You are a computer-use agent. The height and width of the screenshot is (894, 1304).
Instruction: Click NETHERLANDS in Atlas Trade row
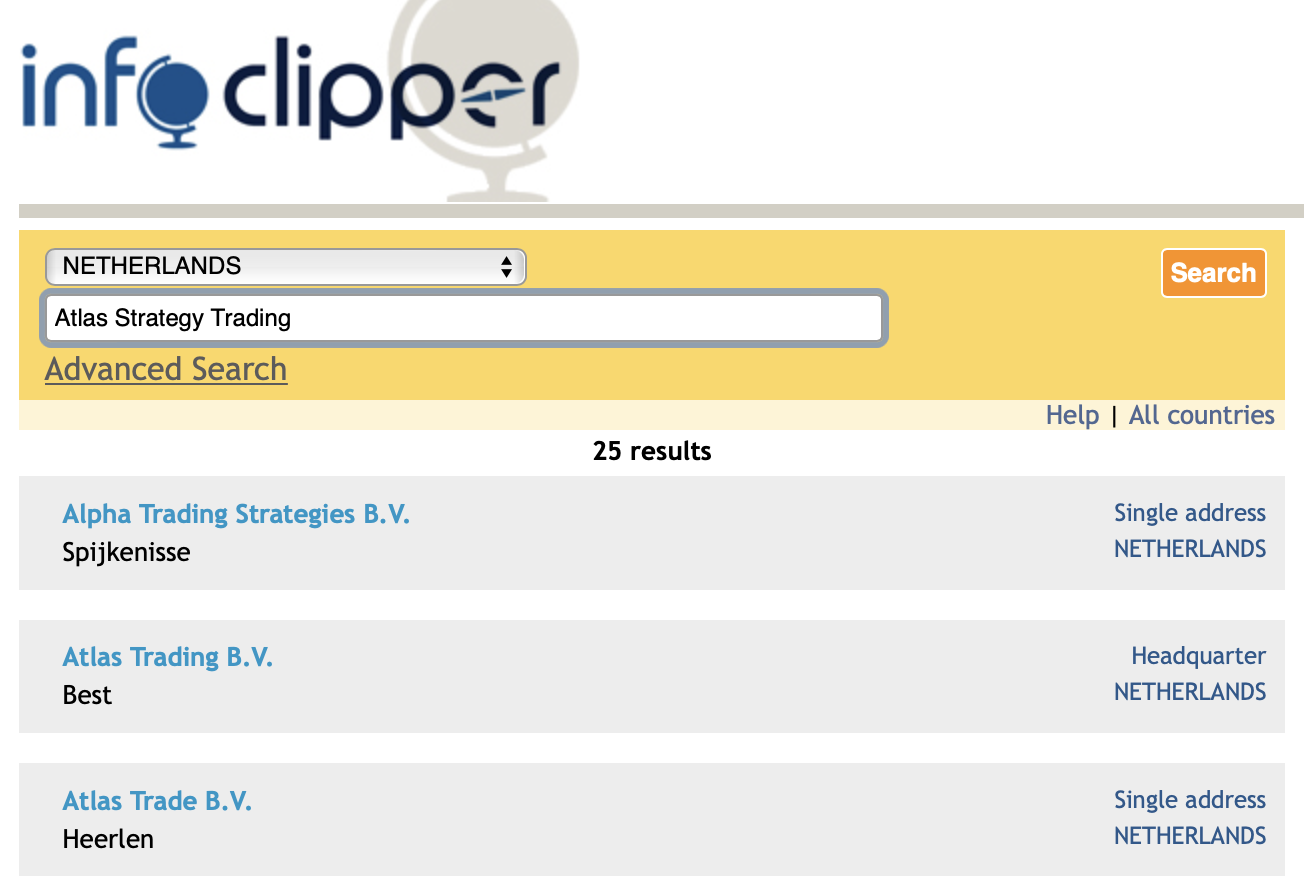1190,836
